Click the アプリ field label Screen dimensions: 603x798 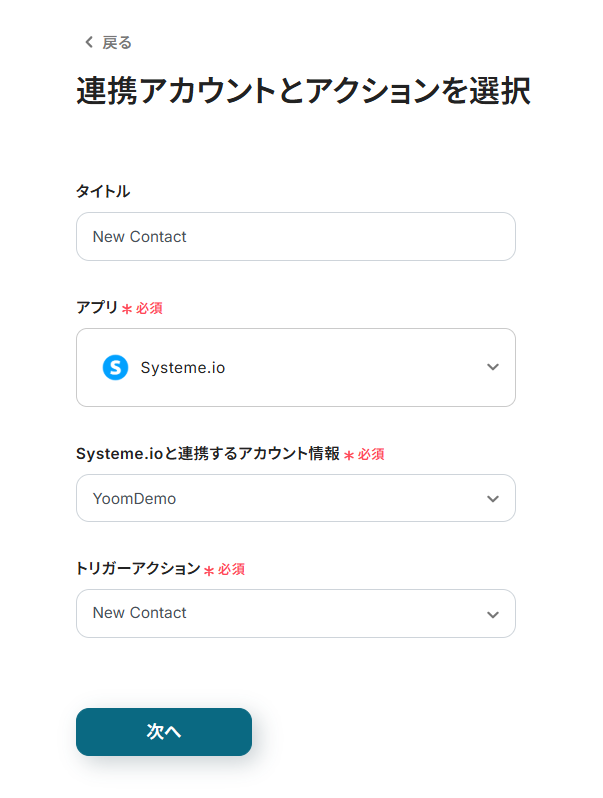[x=97, y=308]
